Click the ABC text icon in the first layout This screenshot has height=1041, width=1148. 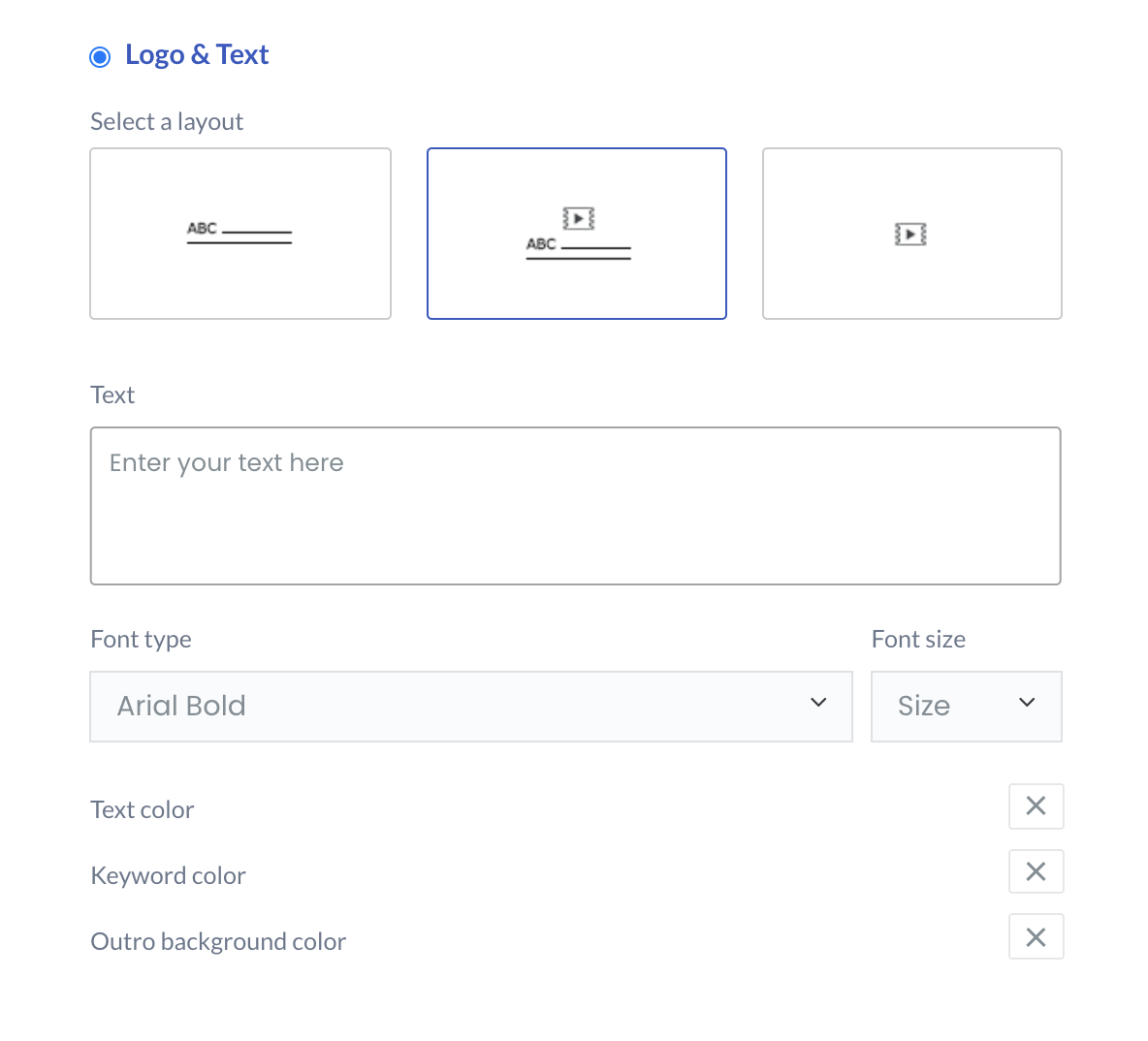pos(203,229)
